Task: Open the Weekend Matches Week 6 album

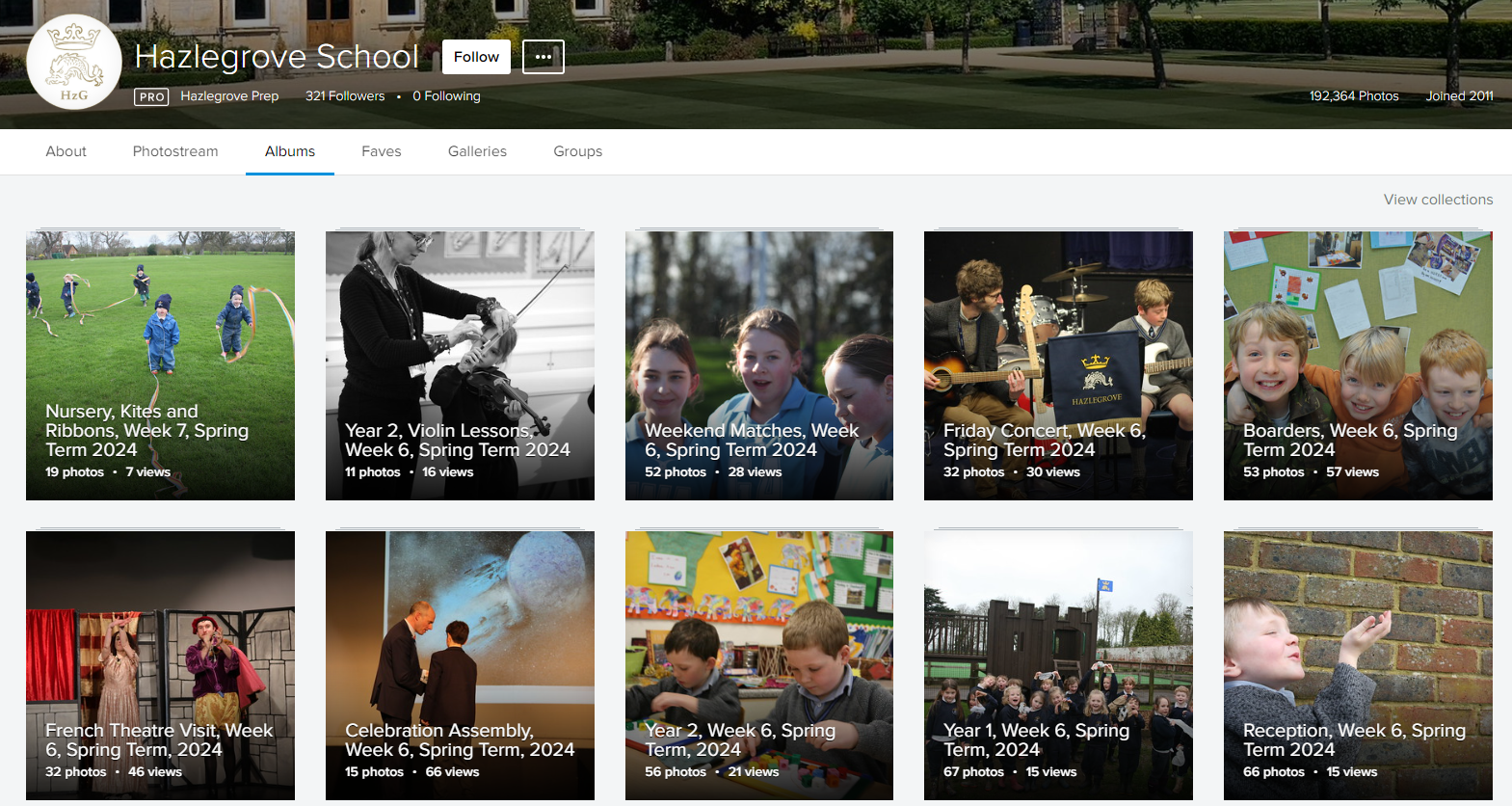Action: point(759,365)
